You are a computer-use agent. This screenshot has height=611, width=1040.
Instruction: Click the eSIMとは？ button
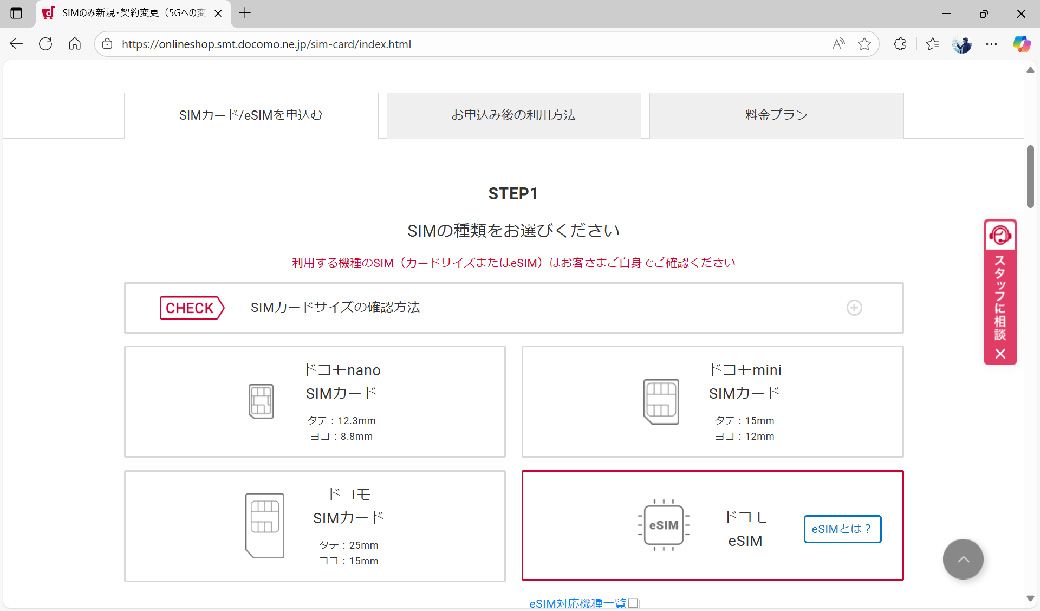point(842,529)
